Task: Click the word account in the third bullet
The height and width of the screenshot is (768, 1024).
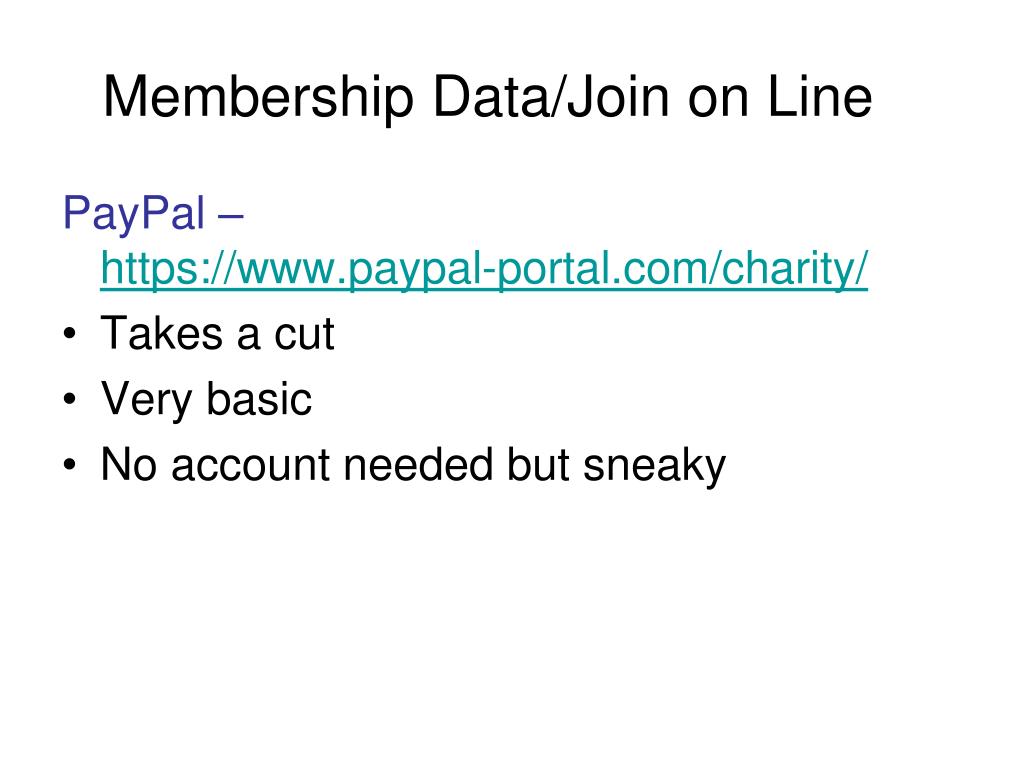Action: coord(250,466)
